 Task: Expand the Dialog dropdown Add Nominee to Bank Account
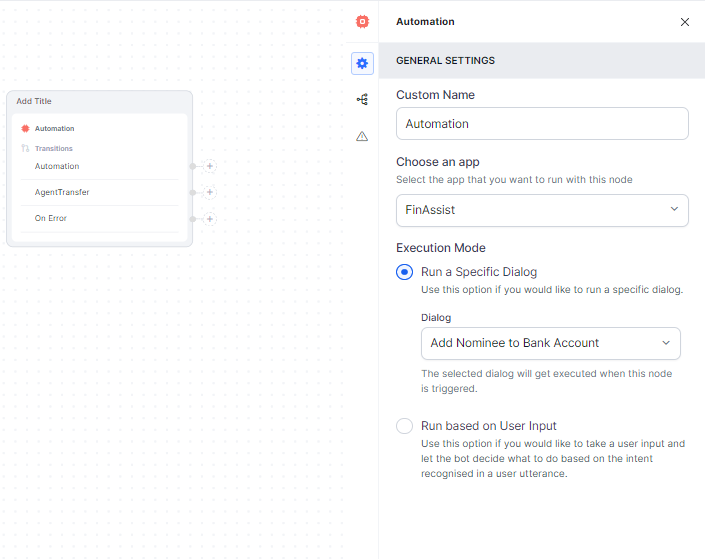pyautogui.click(x=550, y=343)
